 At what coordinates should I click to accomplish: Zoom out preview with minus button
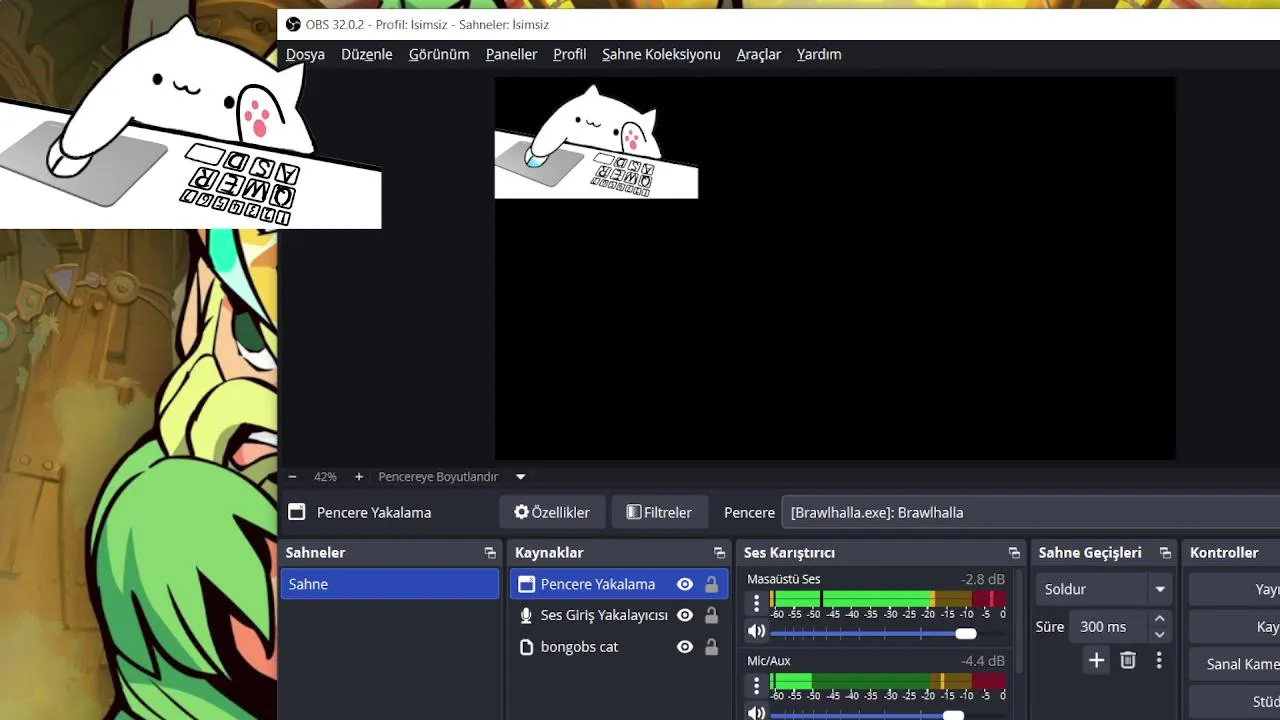[293, 477]
